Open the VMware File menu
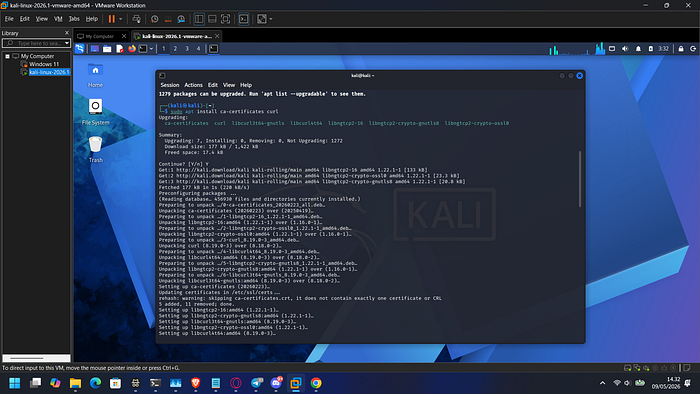The image size is (700, 394). click(9, 19)
